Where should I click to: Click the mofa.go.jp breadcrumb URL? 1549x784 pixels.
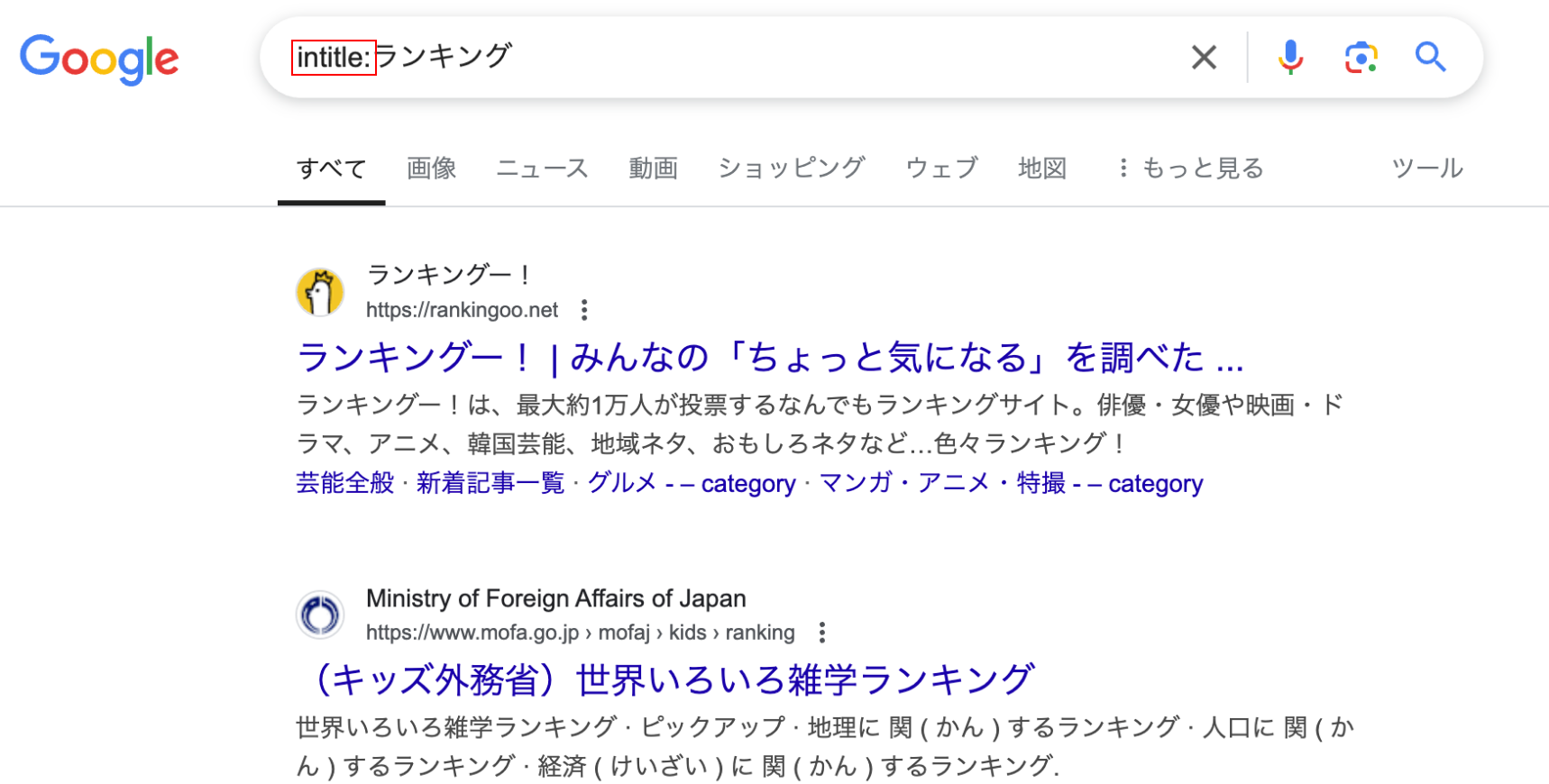point(581,633)
